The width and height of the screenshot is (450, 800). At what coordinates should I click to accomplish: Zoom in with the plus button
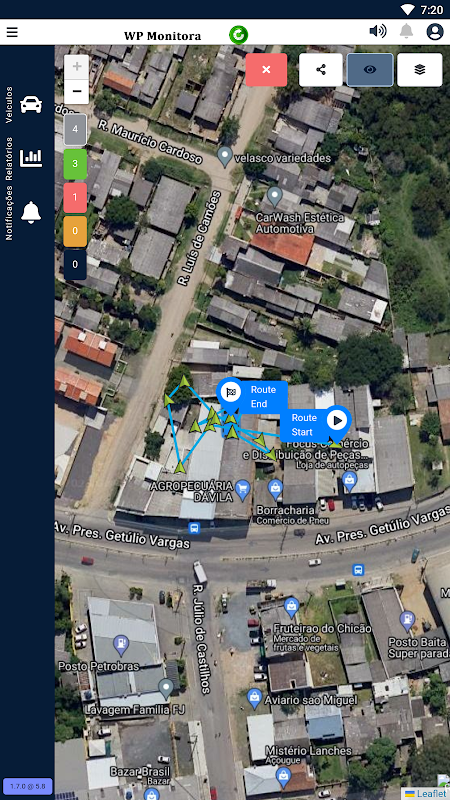(x=77, y=67)
